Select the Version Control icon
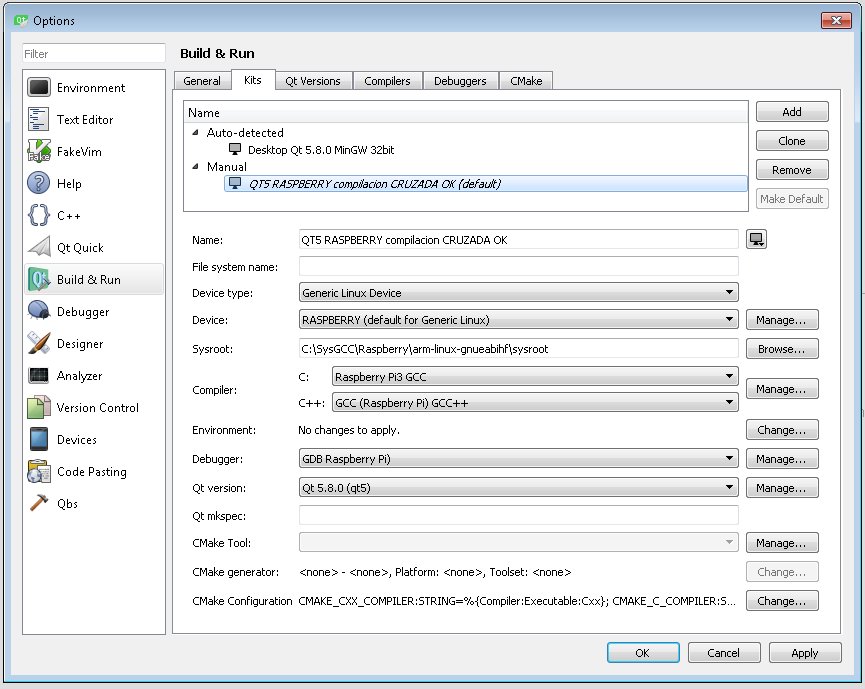This screenshot has width=865, height=689. (39, 407)
